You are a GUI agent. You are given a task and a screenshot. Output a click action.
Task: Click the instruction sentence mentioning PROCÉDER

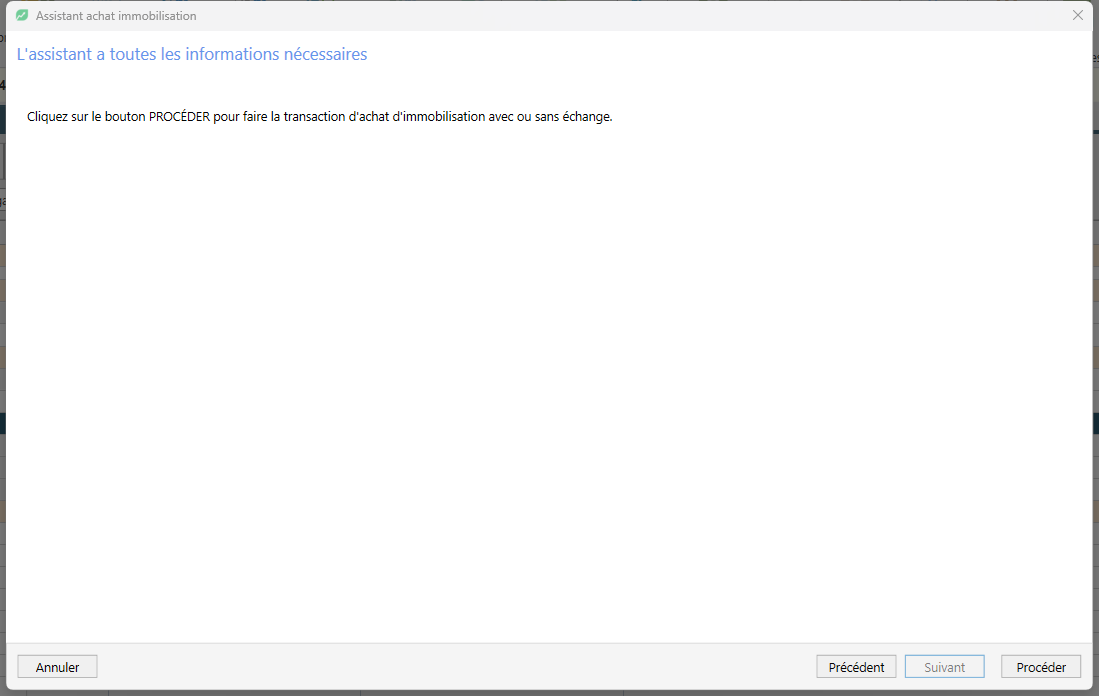pyautogui.click(x=320, y=116)
